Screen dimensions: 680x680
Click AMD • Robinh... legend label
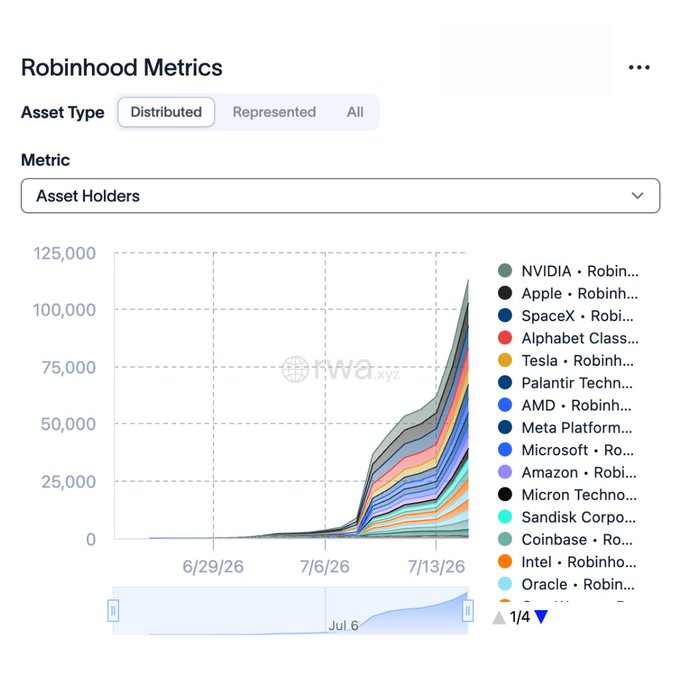[x=576, y=405]
